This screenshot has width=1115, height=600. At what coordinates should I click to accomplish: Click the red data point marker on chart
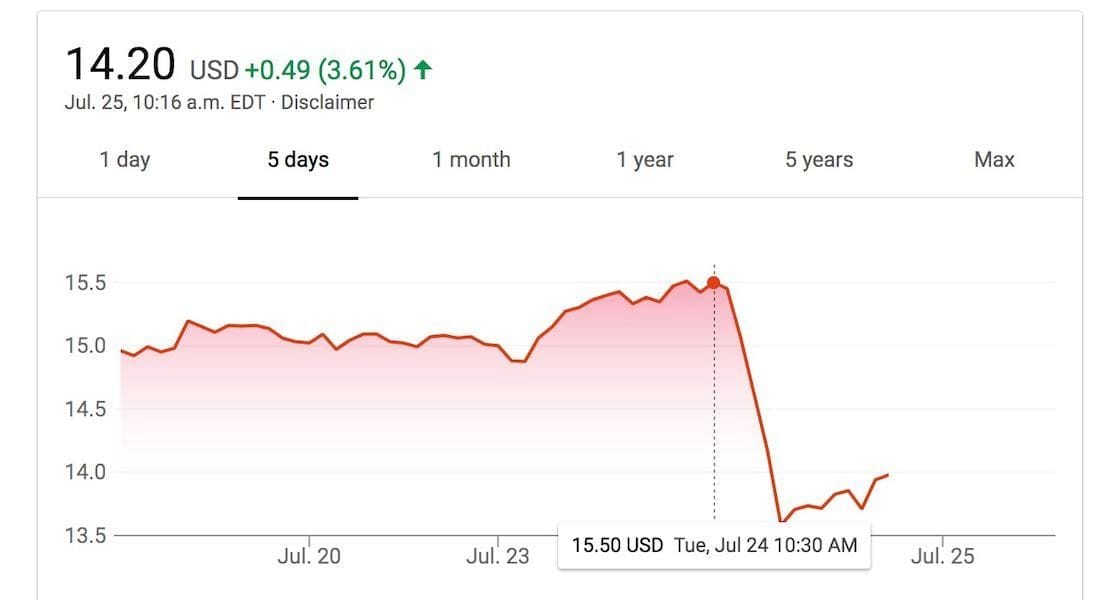pyautogui.click(x=713, y=282)
